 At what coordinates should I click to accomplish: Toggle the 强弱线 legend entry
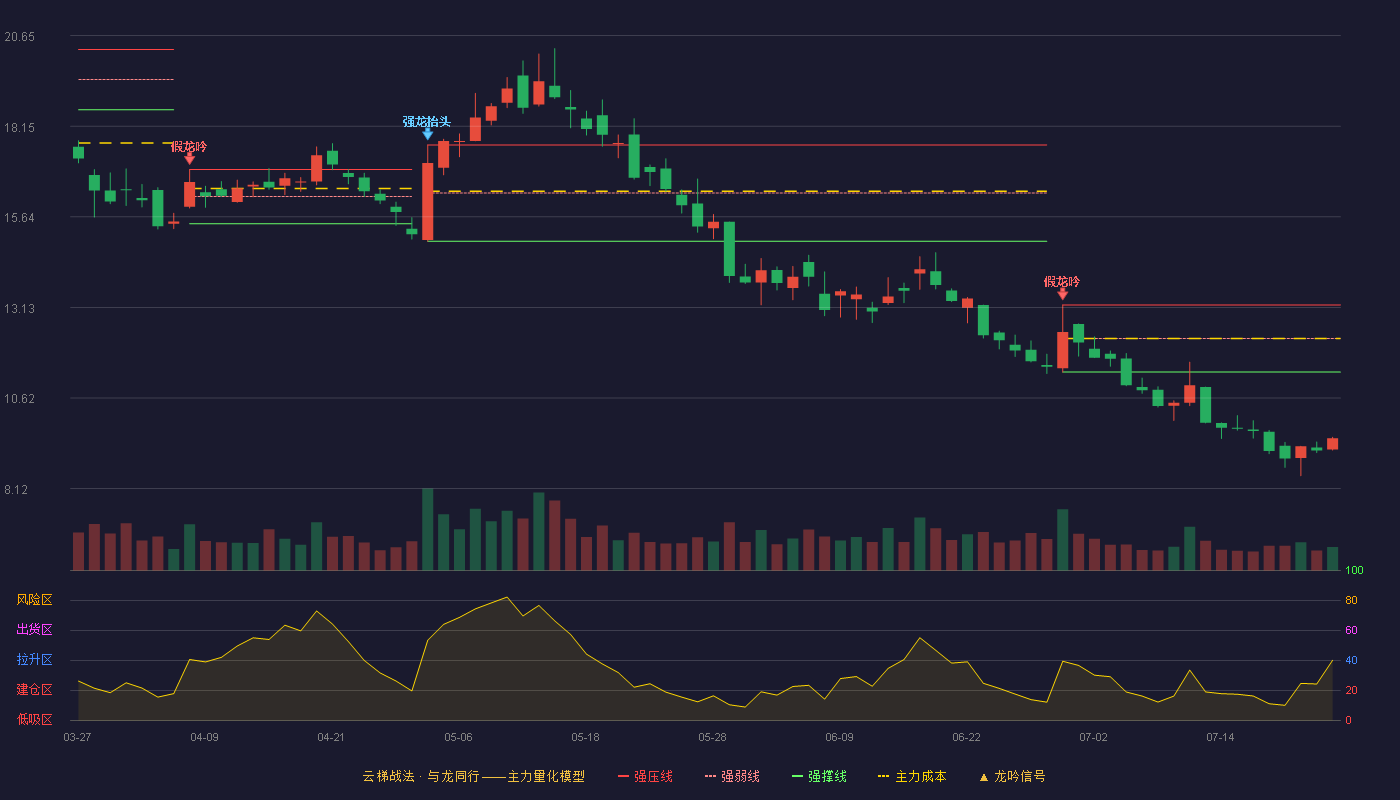(732, 776)
